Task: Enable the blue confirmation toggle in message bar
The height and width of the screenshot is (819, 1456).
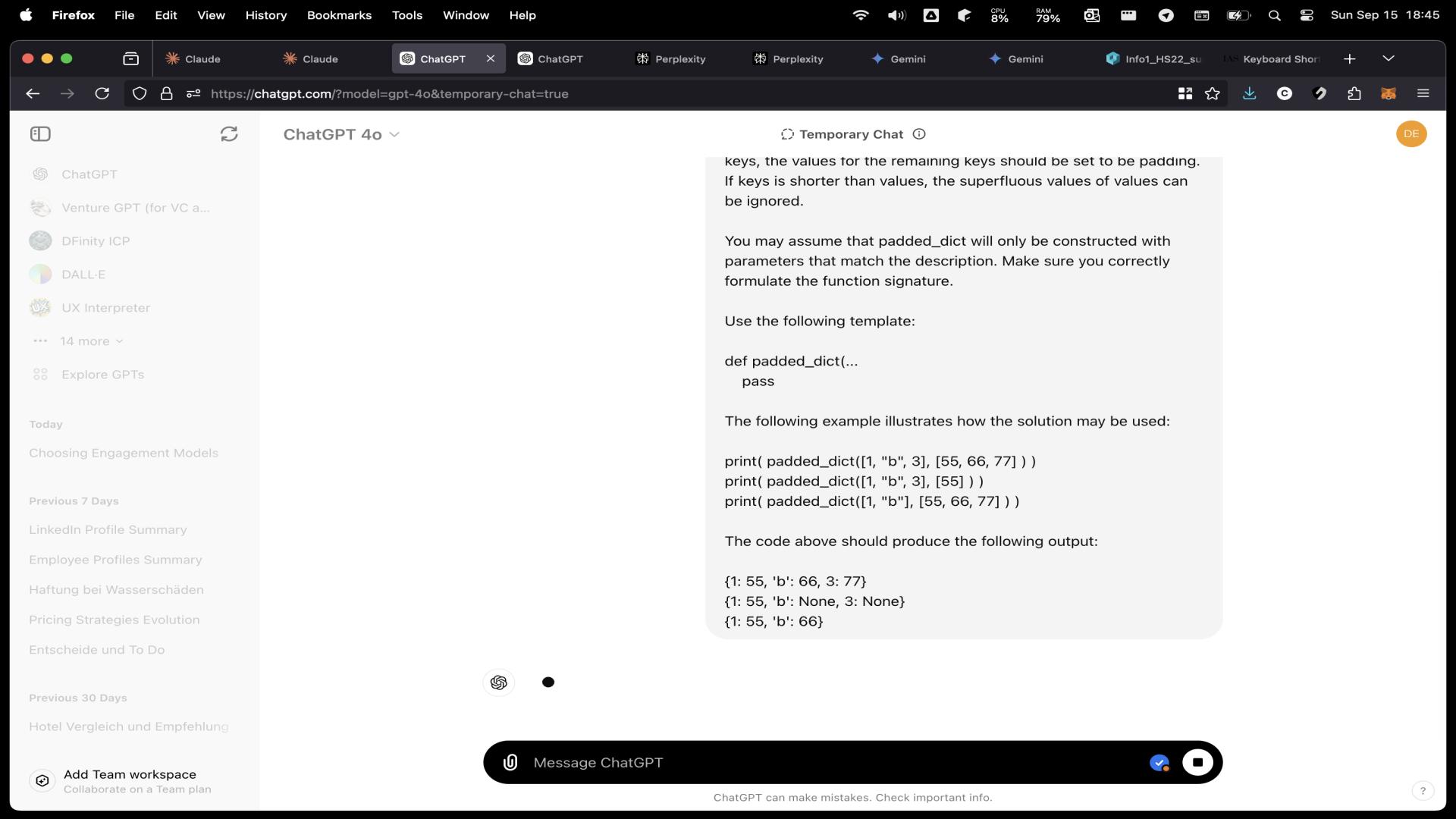Action: (x=1159, y=762)
